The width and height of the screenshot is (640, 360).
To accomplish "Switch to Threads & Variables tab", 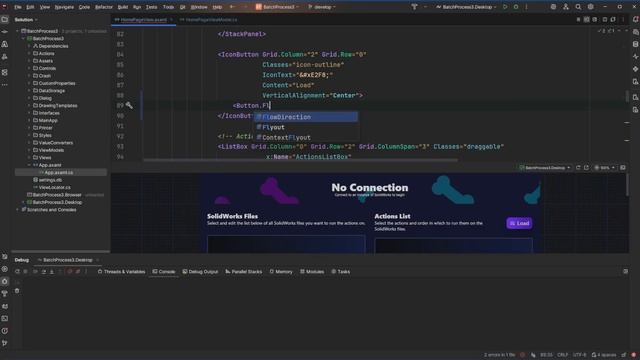I will [121, 271].
